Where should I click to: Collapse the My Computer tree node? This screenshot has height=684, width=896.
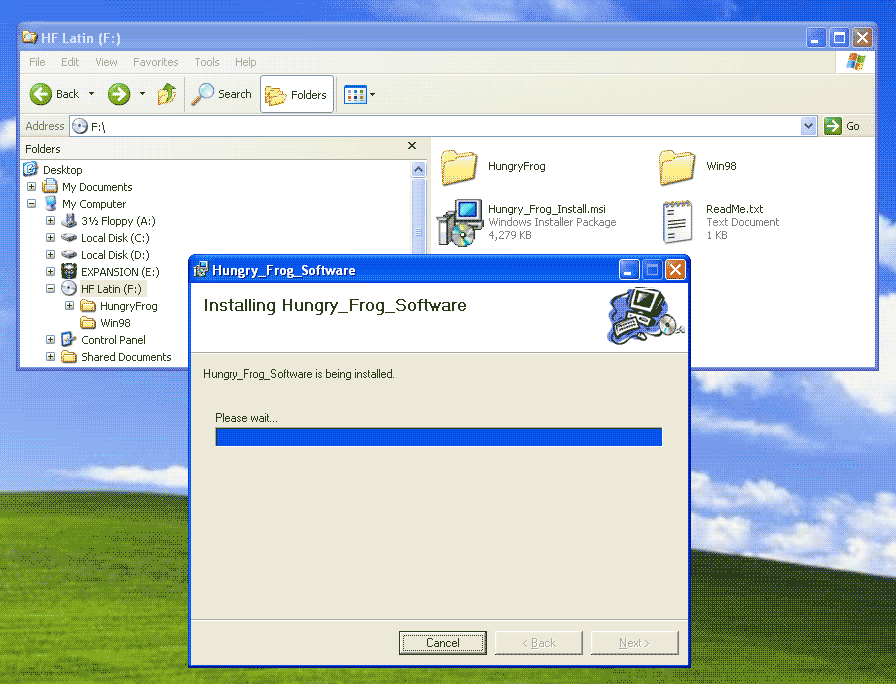(32, 204)
